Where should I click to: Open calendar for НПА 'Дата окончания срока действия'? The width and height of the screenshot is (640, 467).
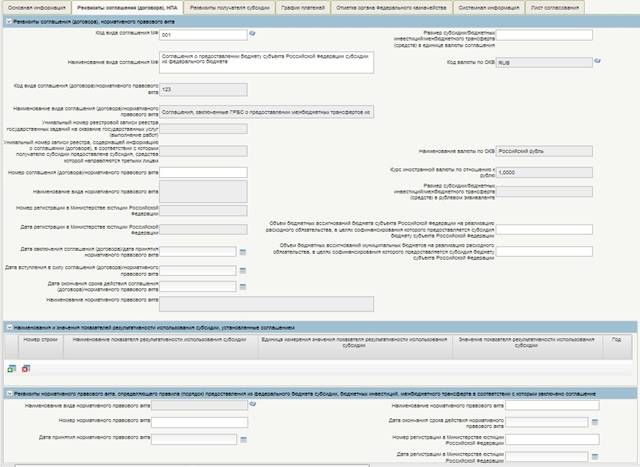click(x=594, y=422)
